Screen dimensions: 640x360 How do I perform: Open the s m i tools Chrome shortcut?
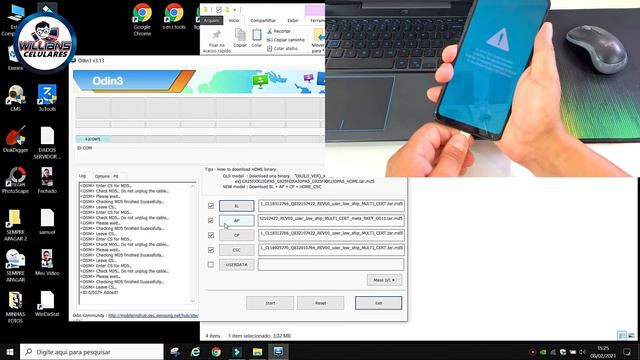pyautogui.click(x=174, y=16)
